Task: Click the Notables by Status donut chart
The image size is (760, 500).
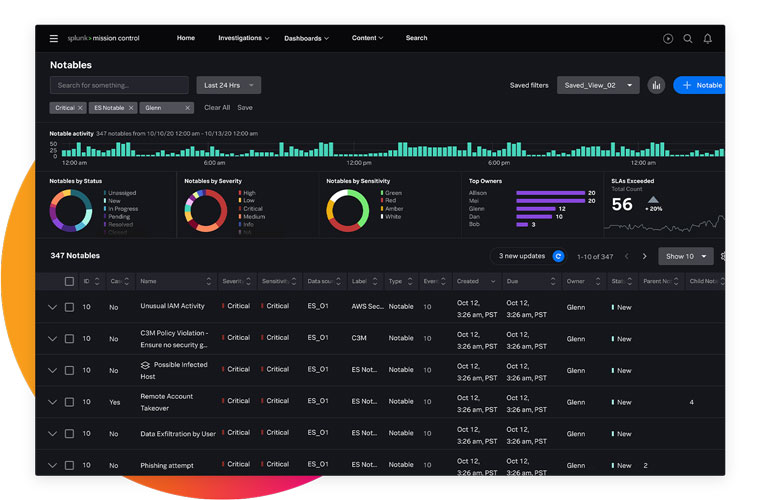Action: click(71, 210)
